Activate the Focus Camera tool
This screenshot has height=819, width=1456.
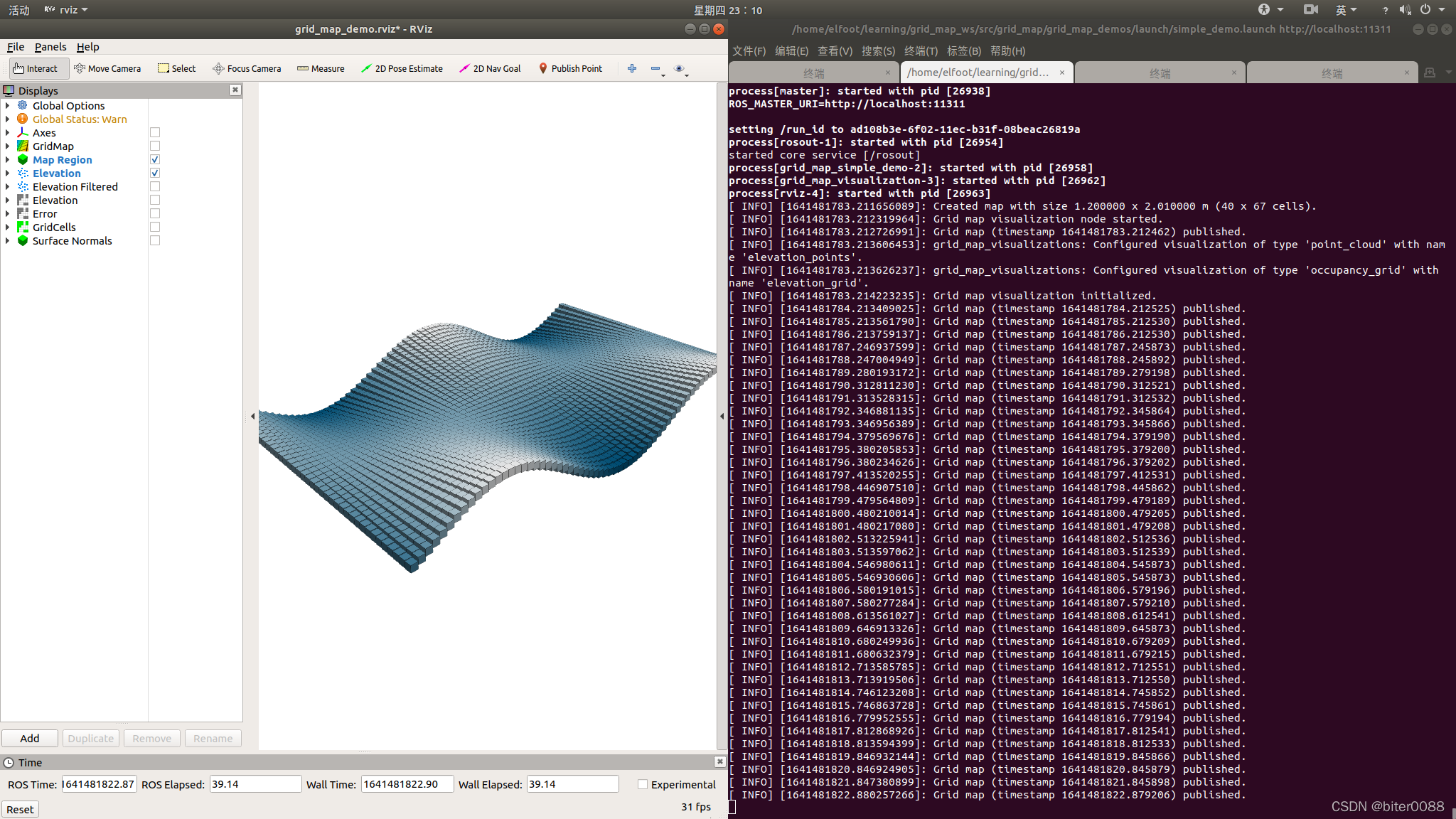click(247, 68)
